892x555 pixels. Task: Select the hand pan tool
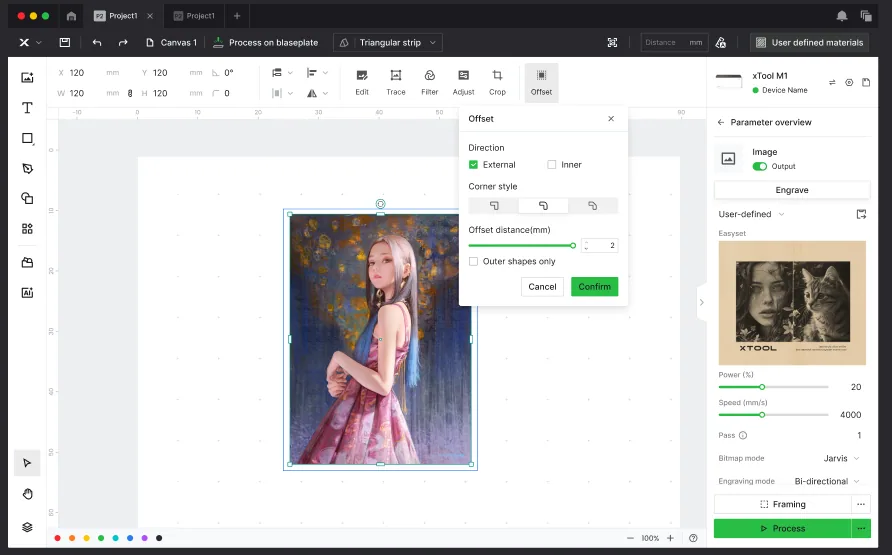point(27,494)
